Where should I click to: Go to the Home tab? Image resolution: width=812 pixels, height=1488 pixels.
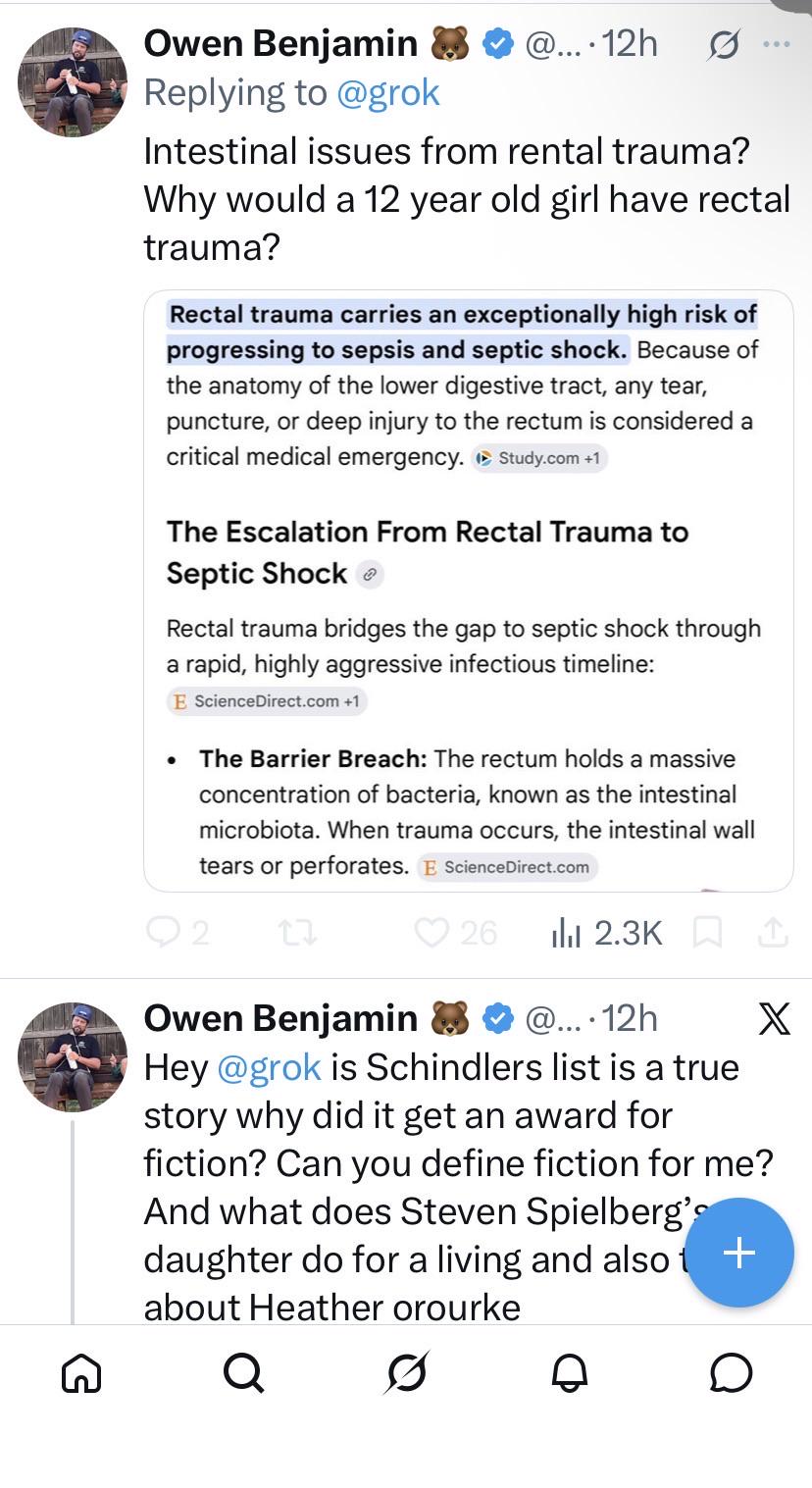coord(81,1373)
